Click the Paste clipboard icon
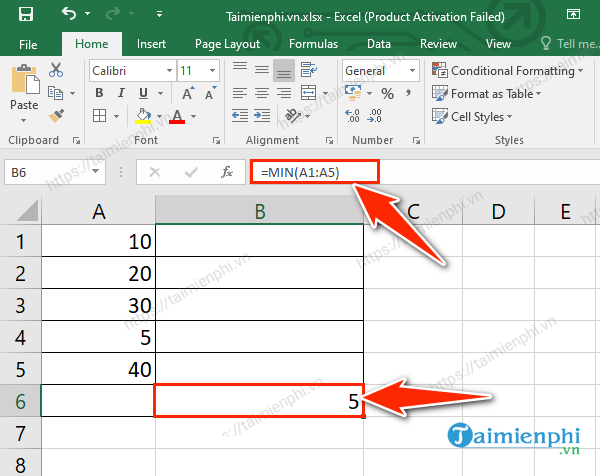This screenshot has width=600, height=476. [25, 79]
